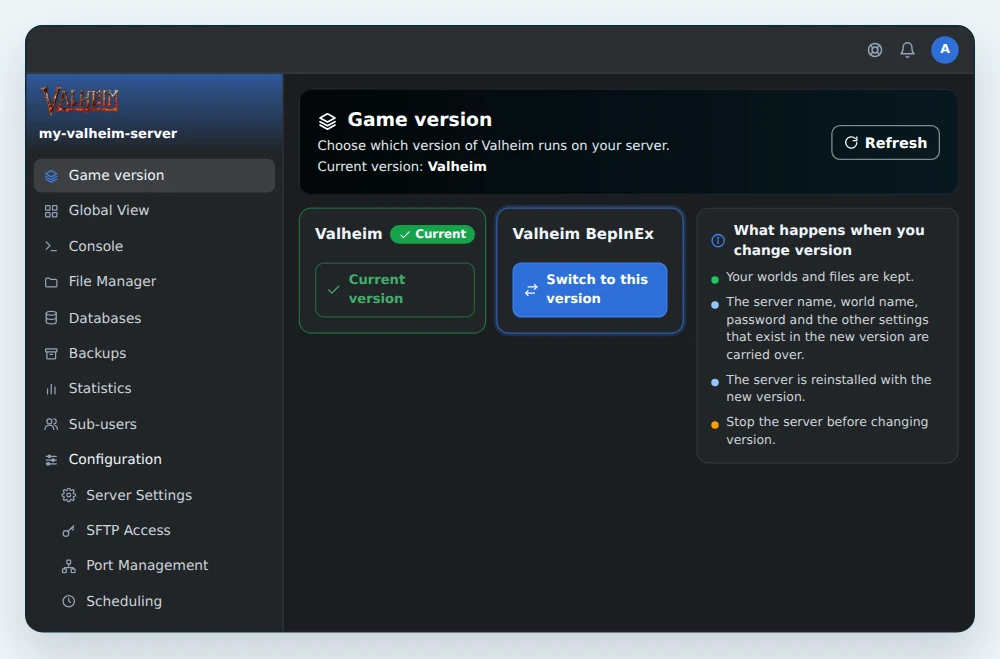
Task: Click the my-valheim-server name
Action: [108, 134]
